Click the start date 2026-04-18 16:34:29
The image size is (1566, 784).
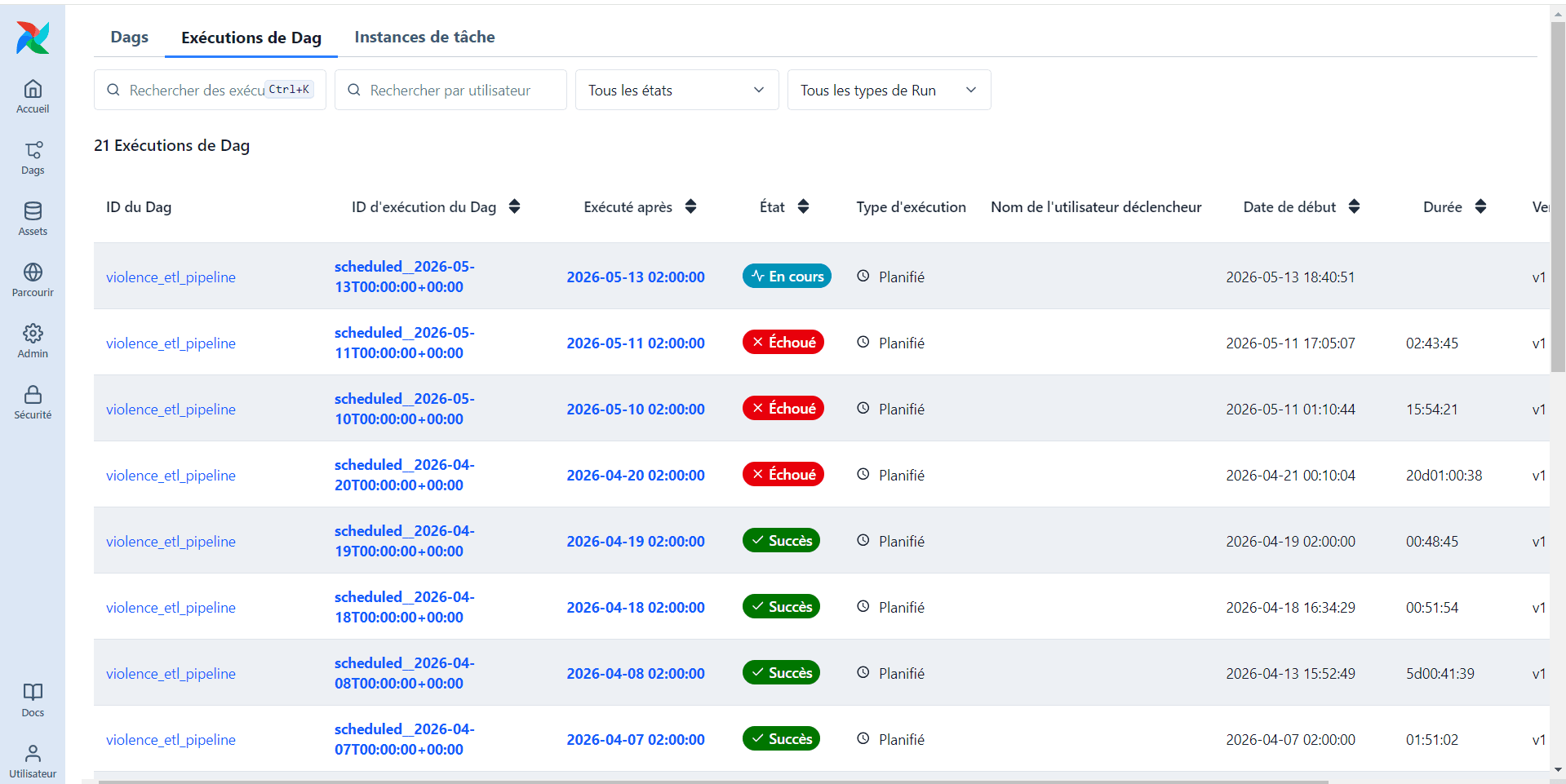click(x=1290, y=607)
